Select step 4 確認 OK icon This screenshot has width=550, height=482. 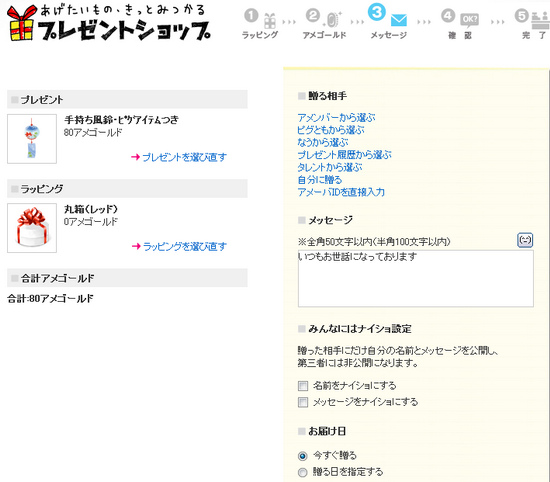(470, 20)
